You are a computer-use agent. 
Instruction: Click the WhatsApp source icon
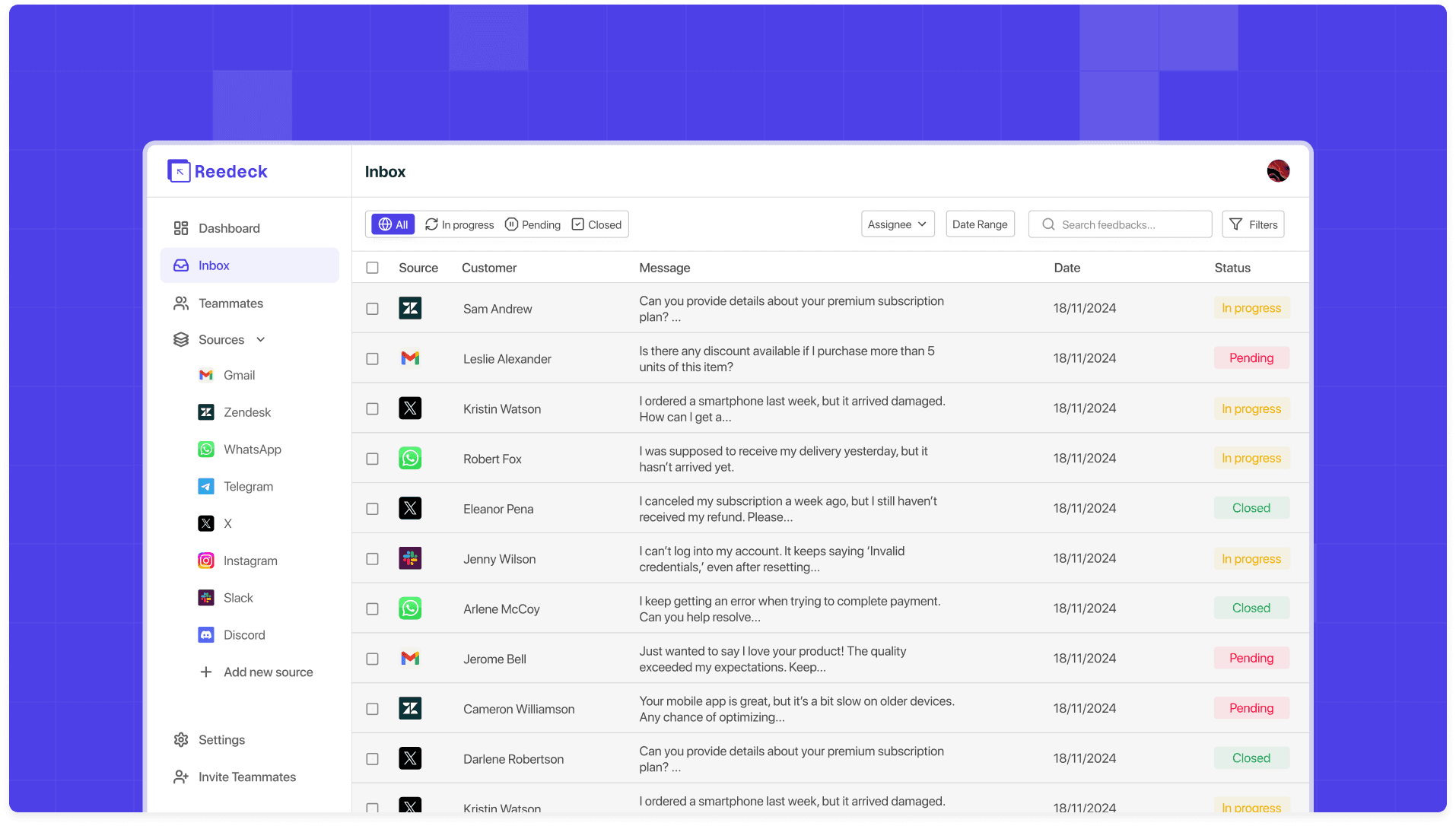tap(205, 449)
